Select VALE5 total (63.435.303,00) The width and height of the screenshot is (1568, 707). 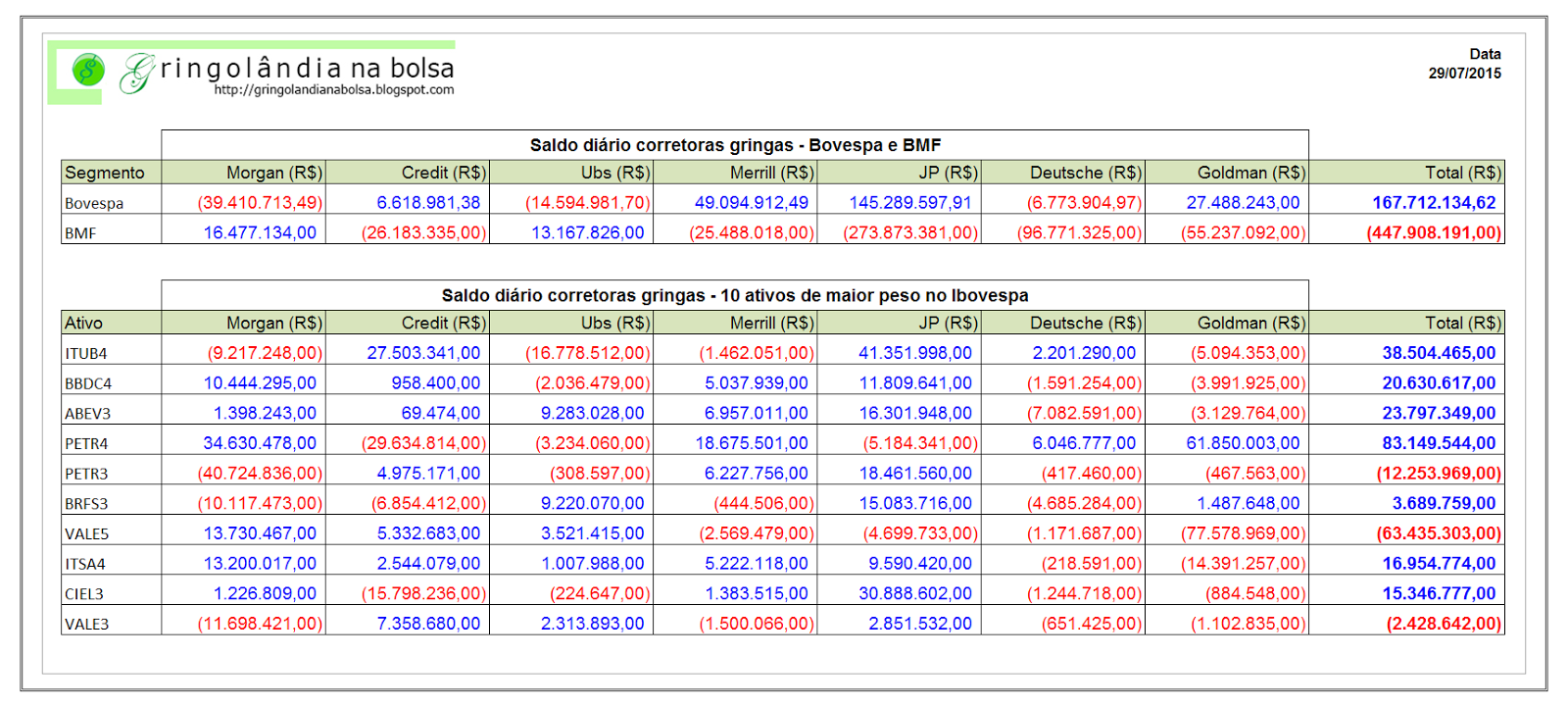(1439, 534)
